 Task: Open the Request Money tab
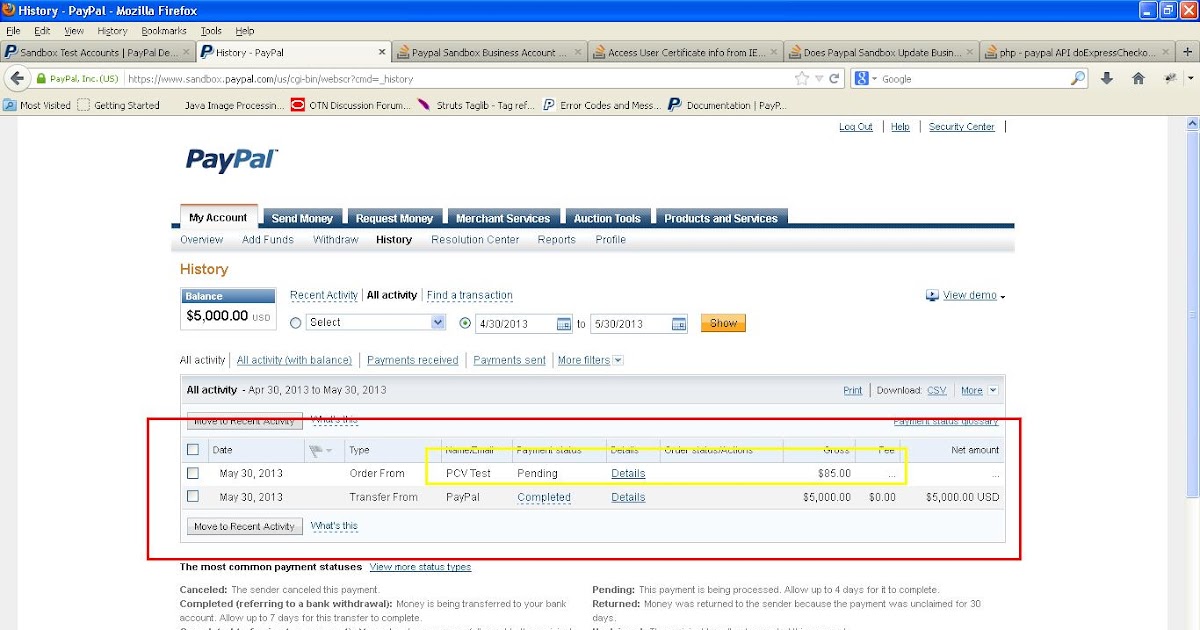tap(395, 218)
